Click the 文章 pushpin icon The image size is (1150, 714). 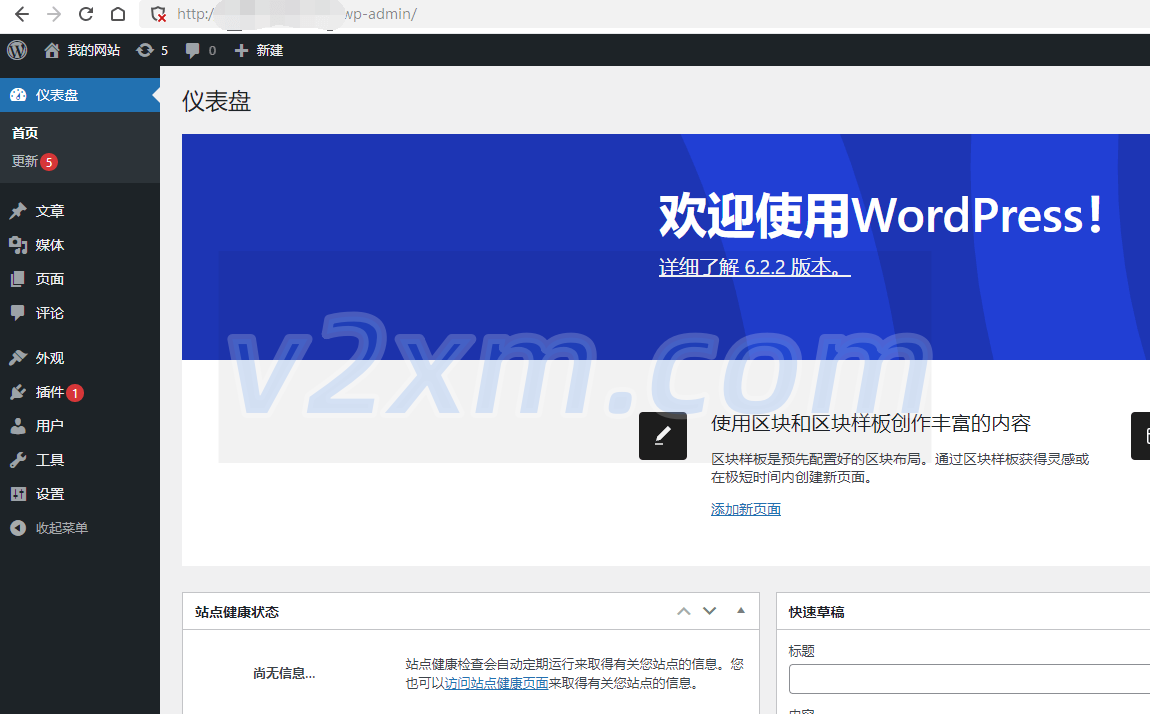(18, 211)
